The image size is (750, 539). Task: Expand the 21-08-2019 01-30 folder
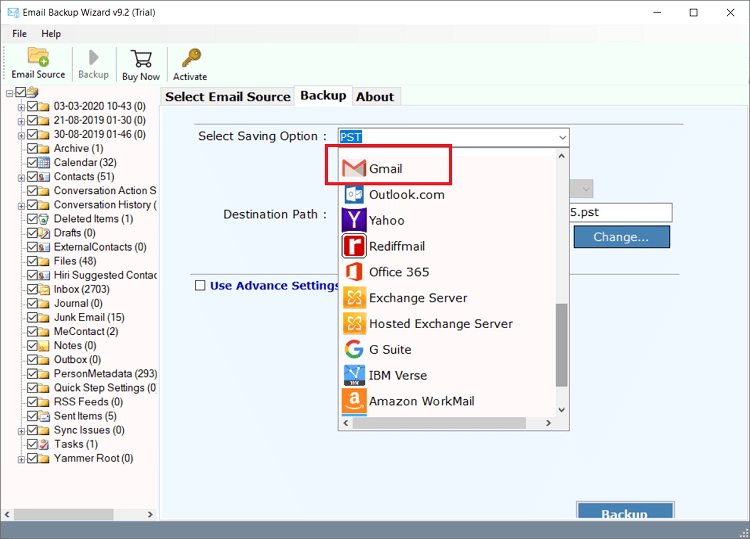click(x=21, y=121)
